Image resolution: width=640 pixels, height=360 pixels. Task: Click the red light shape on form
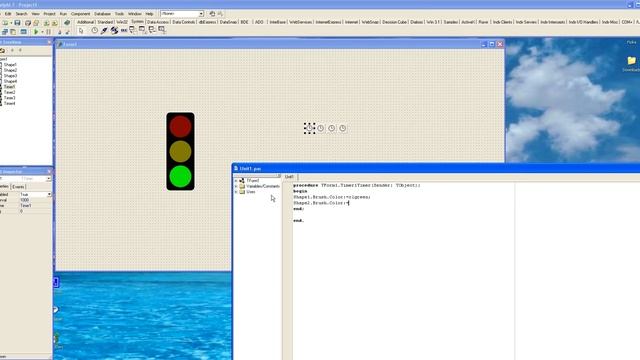pos(180,127)
